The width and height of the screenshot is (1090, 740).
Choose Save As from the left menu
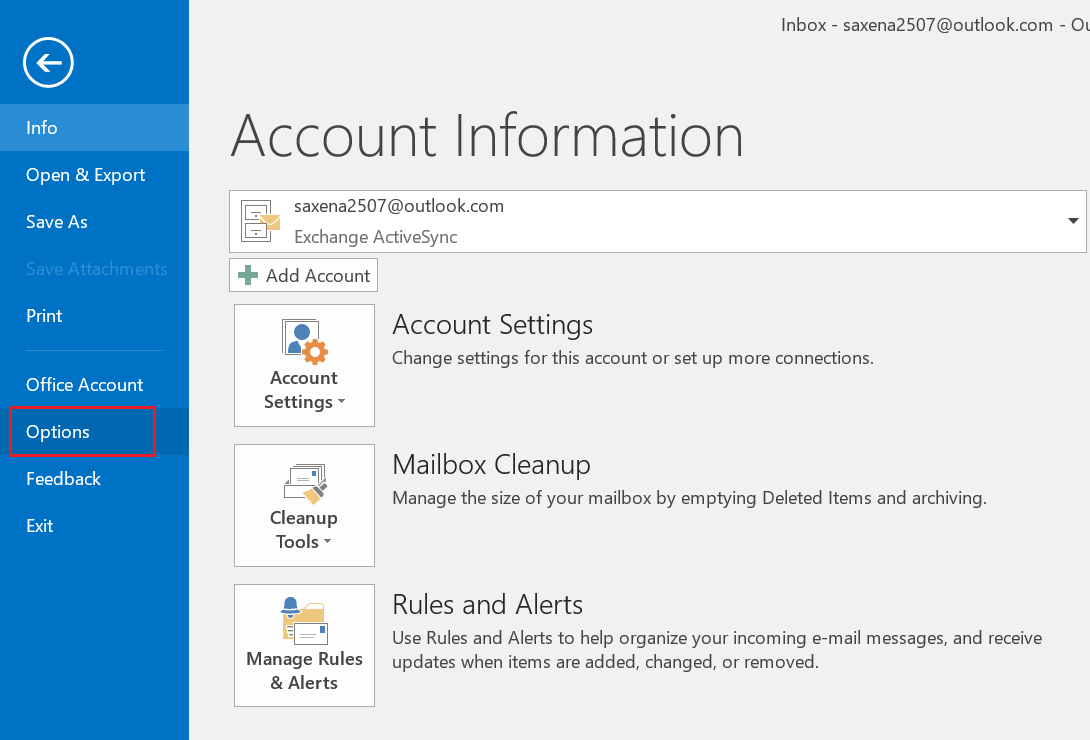click(57, 222)
